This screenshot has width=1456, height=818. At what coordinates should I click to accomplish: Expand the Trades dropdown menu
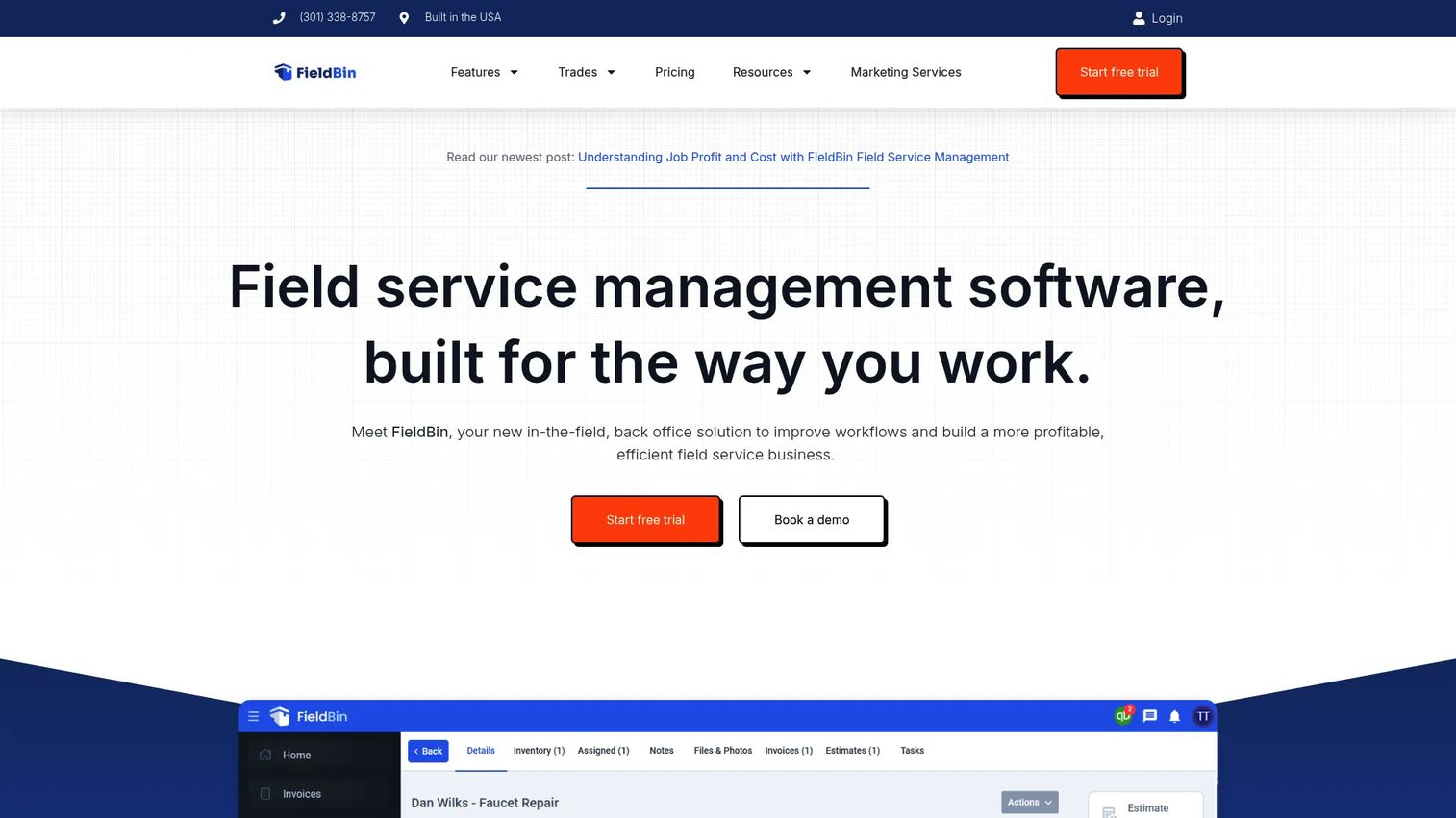(587, 72)
